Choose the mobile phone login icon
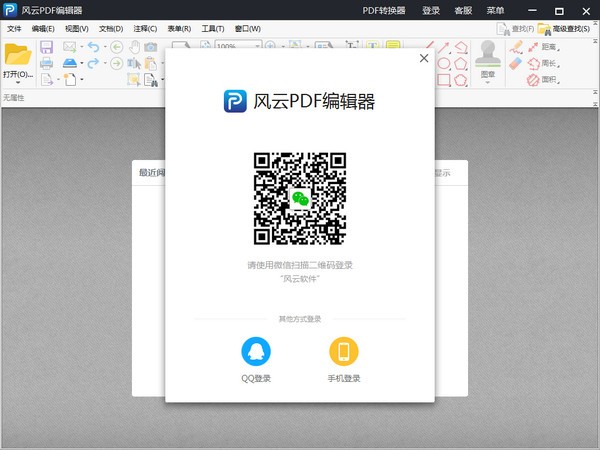This screenshot has width=600, height=450. (344, 352)
